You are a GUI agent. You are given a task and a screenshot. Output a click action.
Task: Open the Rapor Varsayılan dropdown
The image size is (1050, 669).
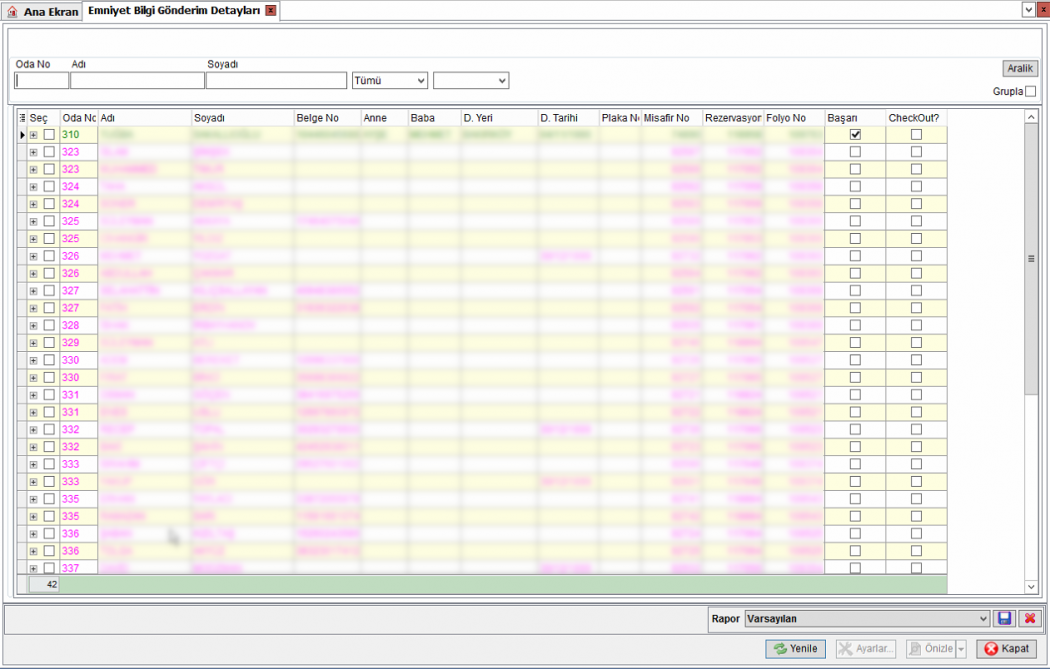tap(867, 619)
